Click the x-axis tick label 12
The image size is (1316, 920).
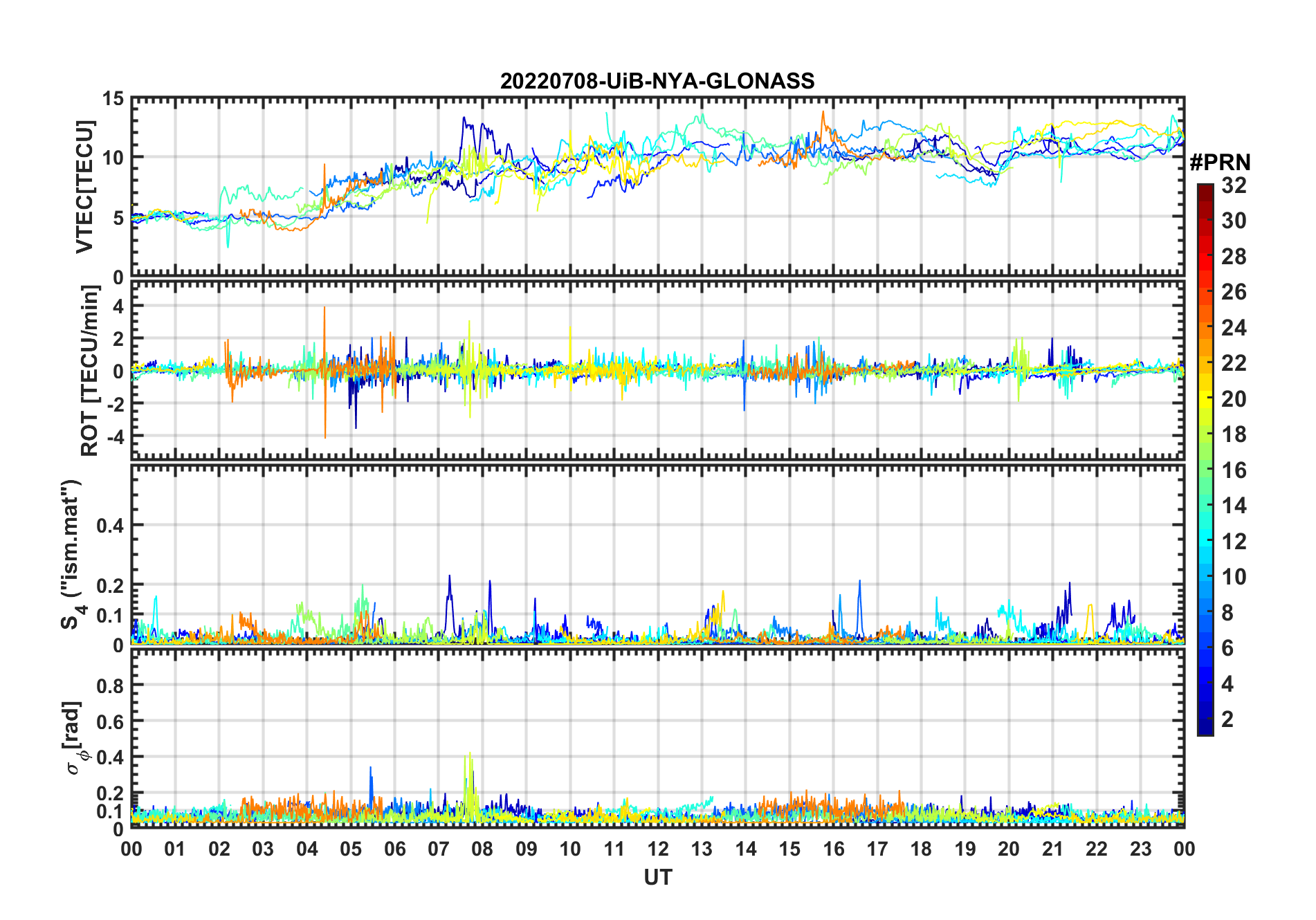(657, 849)
